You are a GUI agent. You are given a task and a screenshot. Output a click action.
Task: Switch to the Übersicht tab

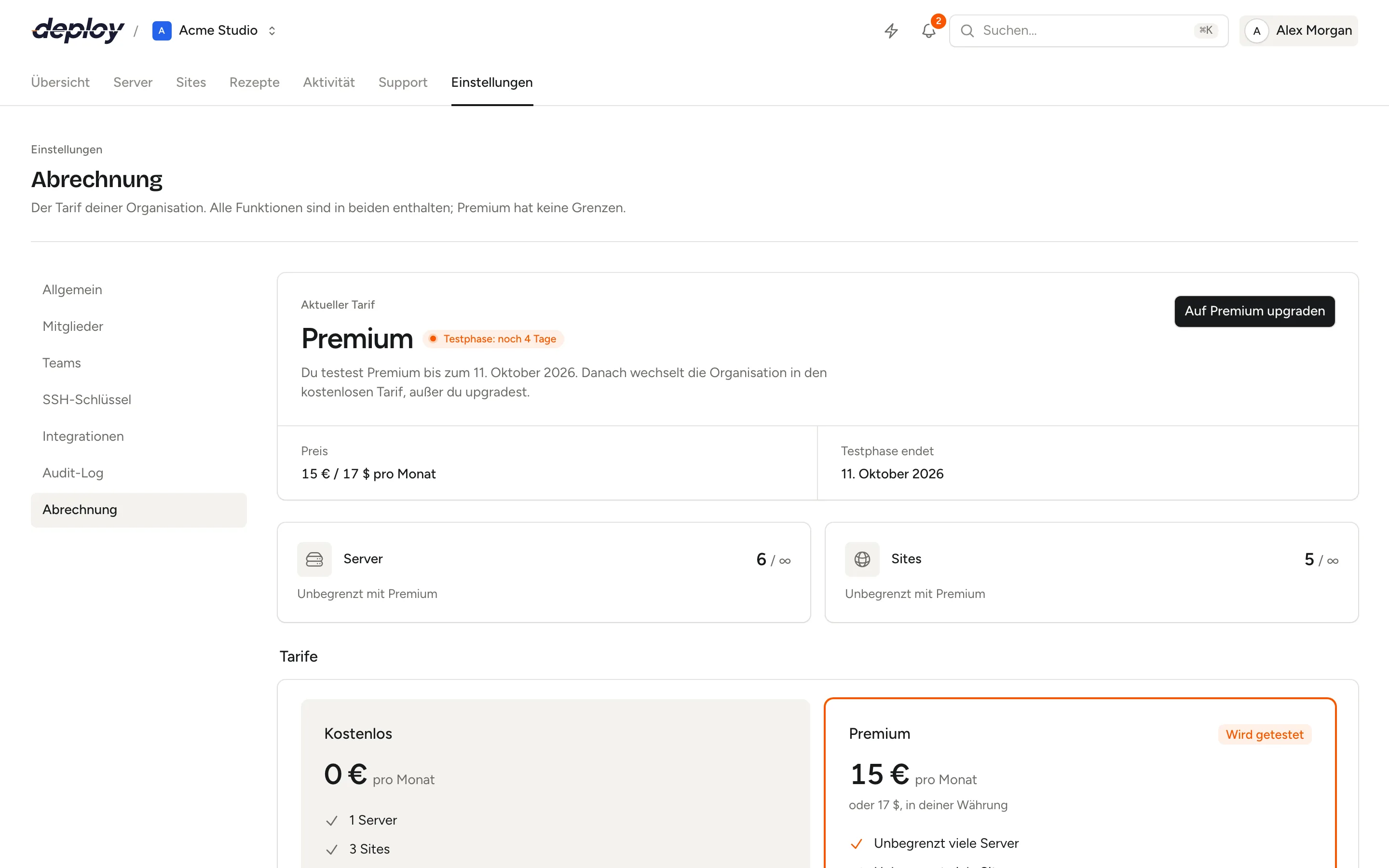point(60,82)
